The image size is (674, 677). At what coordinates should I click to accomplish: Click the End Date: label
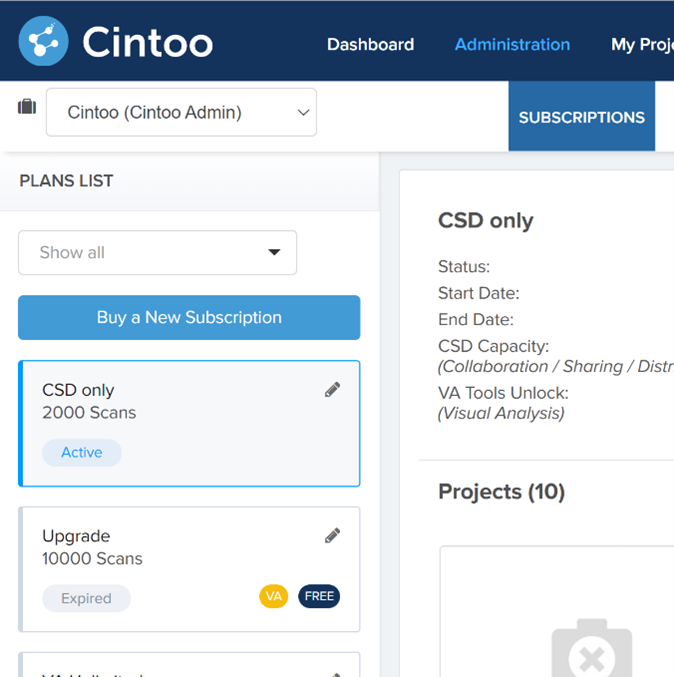[x=476, y=320]
